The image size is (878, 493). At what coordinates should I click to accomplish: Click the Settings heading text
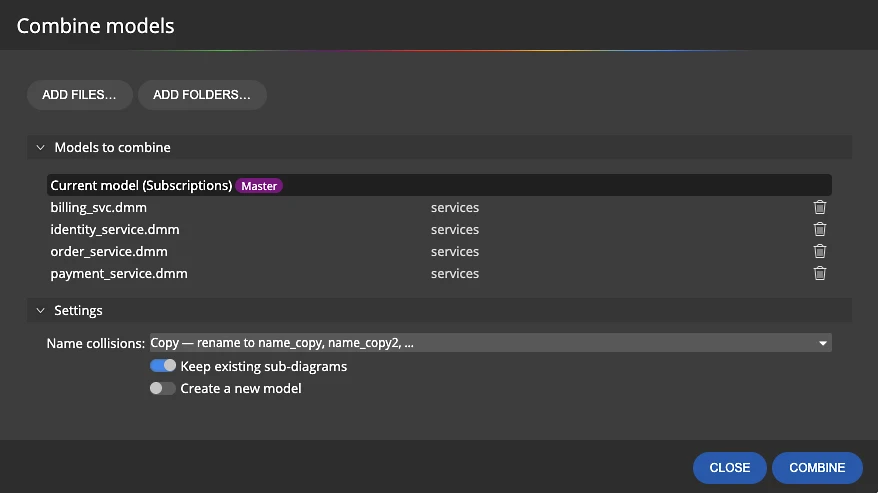78,310
